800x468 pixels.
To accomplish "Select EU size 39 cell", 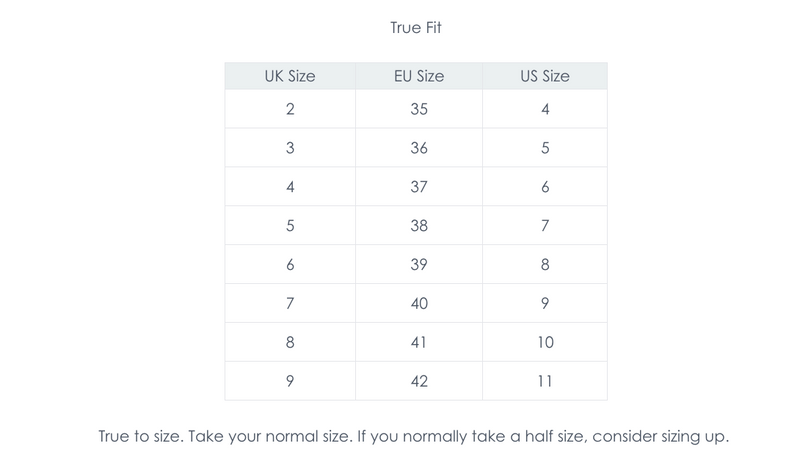I will coord(419,264).
